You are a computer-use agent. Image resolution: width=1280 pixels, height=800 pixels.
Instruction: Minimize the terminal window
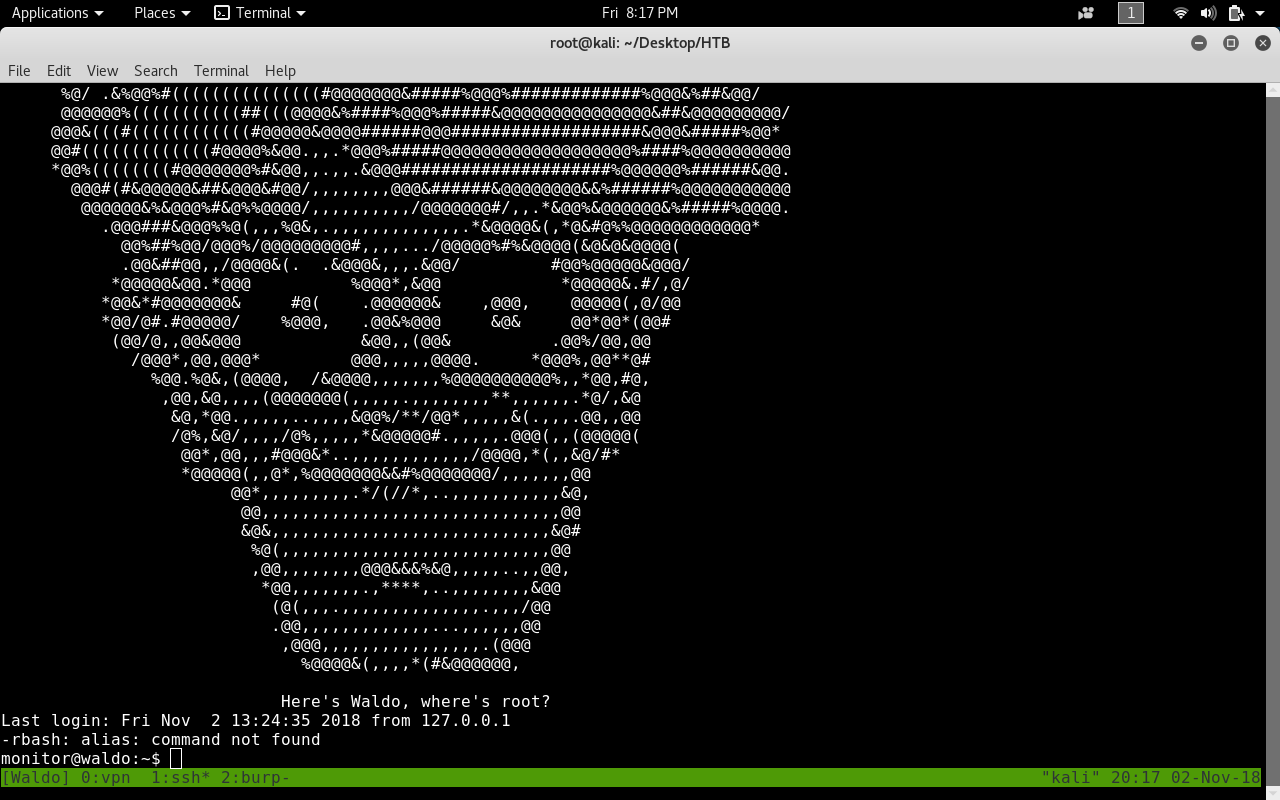1199,43
